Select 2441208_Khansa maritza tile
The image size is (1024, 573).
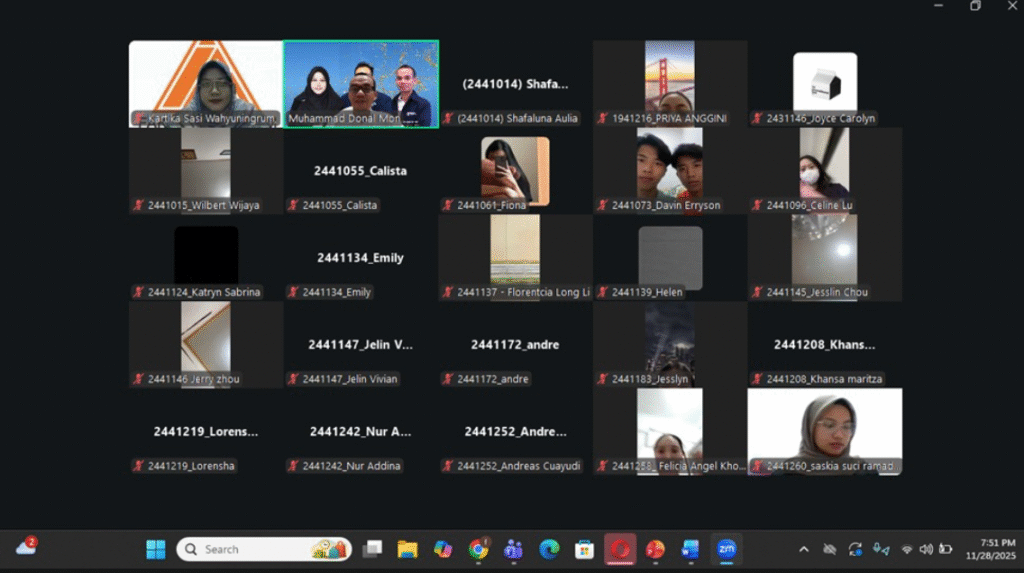click(825, 344)
